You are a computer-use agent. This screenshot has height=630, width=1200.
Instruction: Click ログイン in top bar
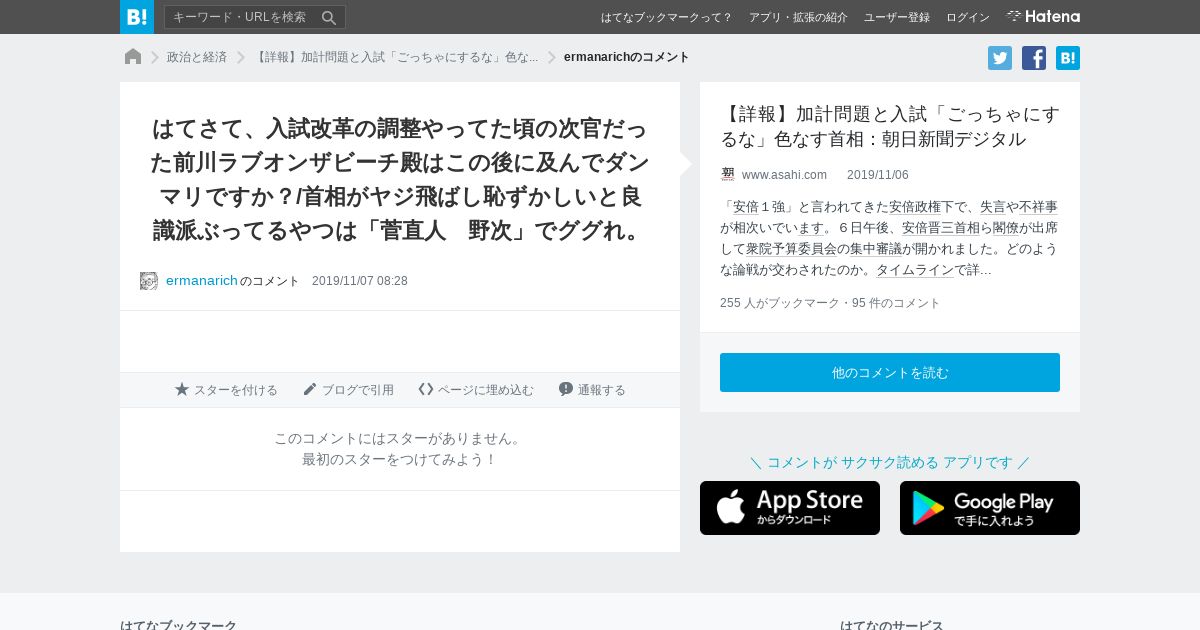pyautogui.click(x=968, y=17)
